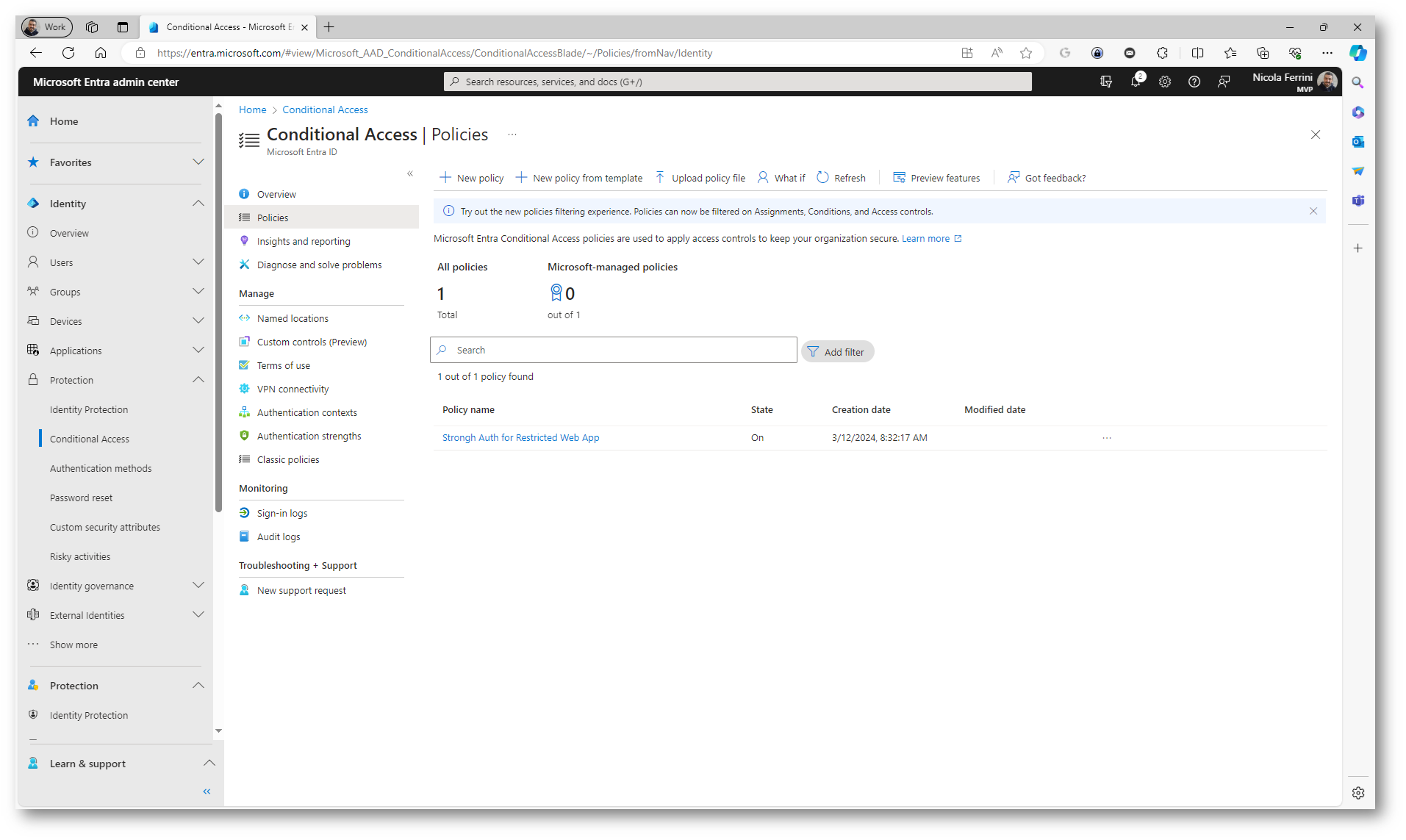Viewport: 1406px width, 840px height.
Task: Sort by Creation date column header
Action: click(x=861, y=410)
